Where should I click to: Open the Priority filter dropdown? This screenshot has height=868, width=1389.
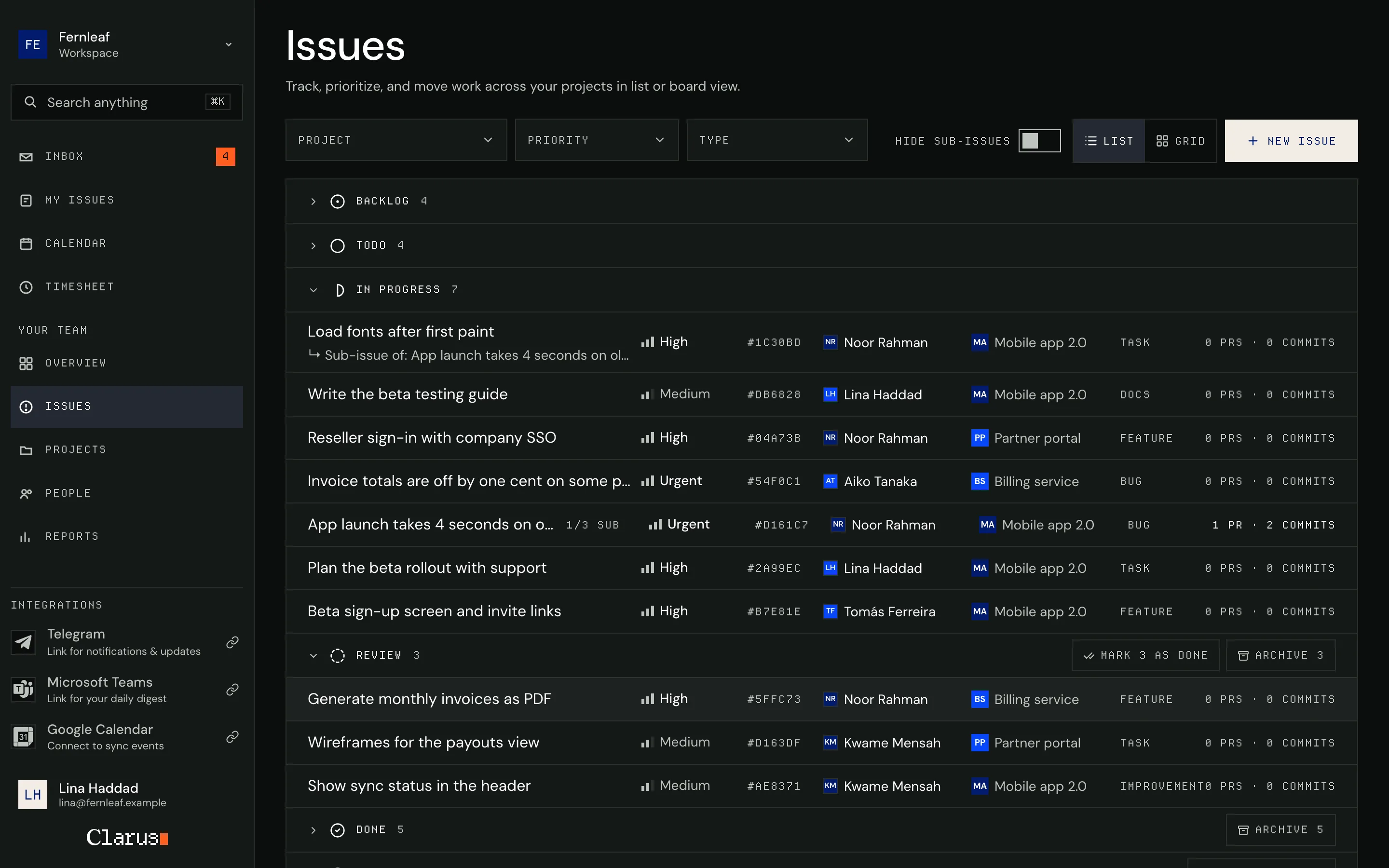[596, 140]
